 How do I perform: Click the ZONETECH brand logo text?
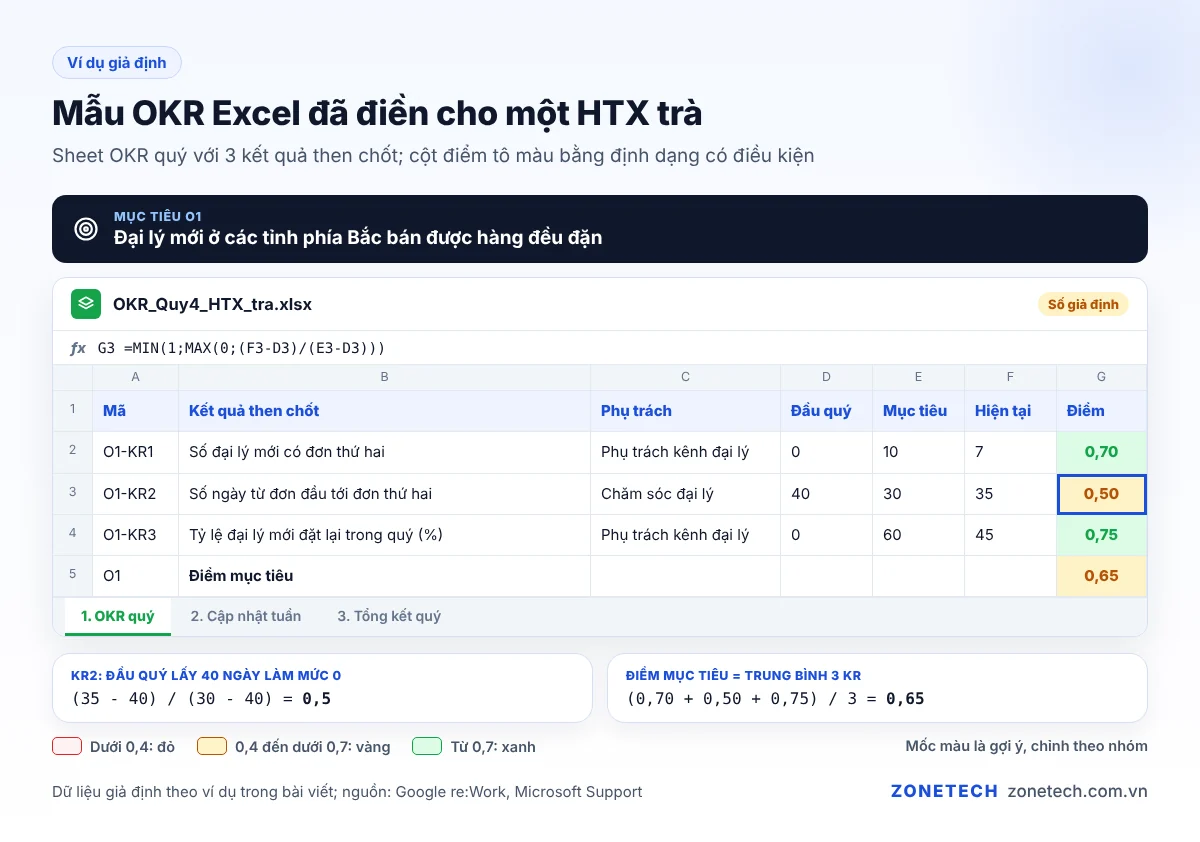pyautogui.click(x=944, y=791)
